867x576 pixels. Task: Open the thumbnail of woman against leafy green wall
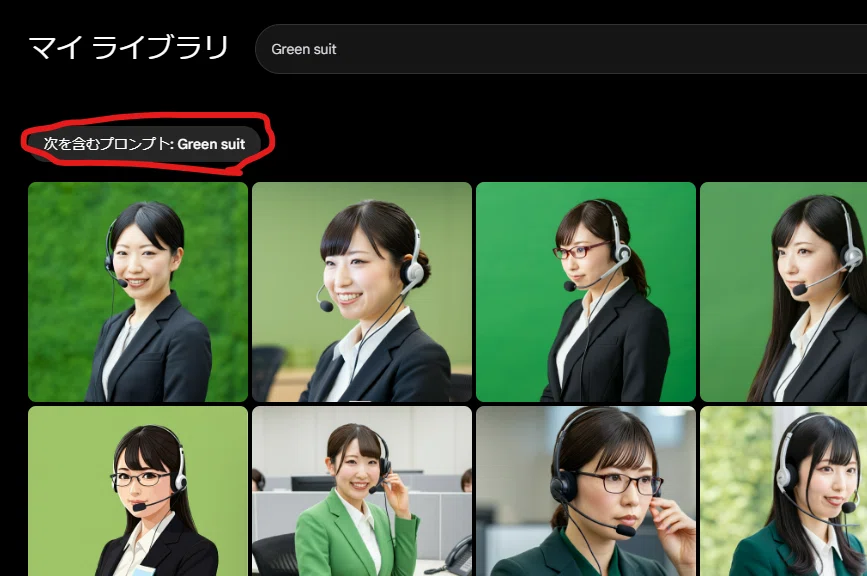138,292
